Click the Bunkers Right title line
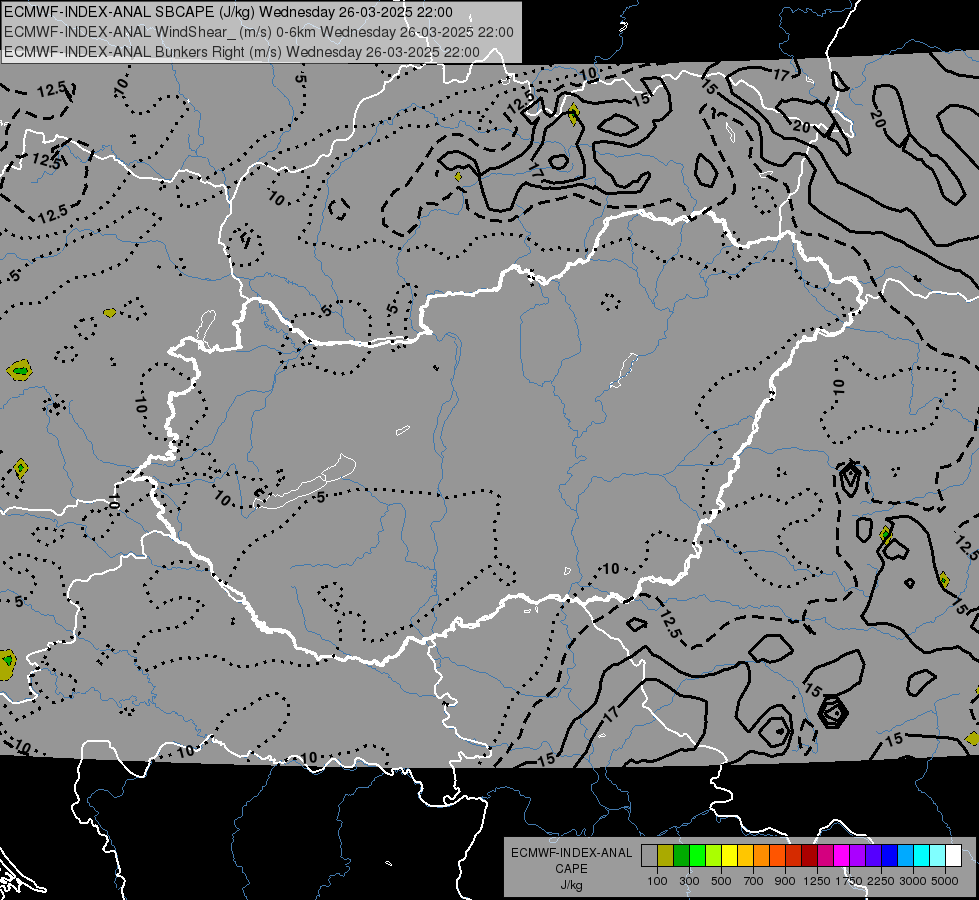 tap(242, 52)
